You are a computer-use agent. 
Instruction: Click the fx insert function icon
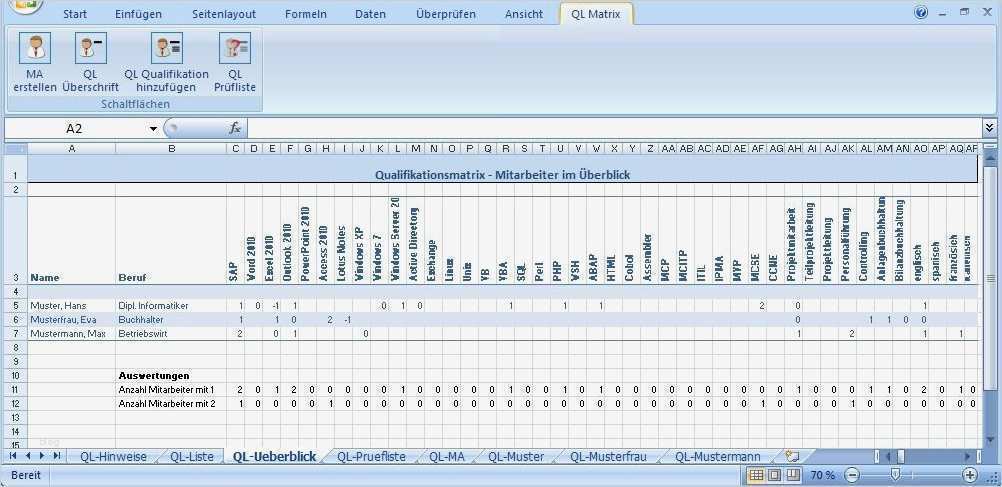[235, 128]
